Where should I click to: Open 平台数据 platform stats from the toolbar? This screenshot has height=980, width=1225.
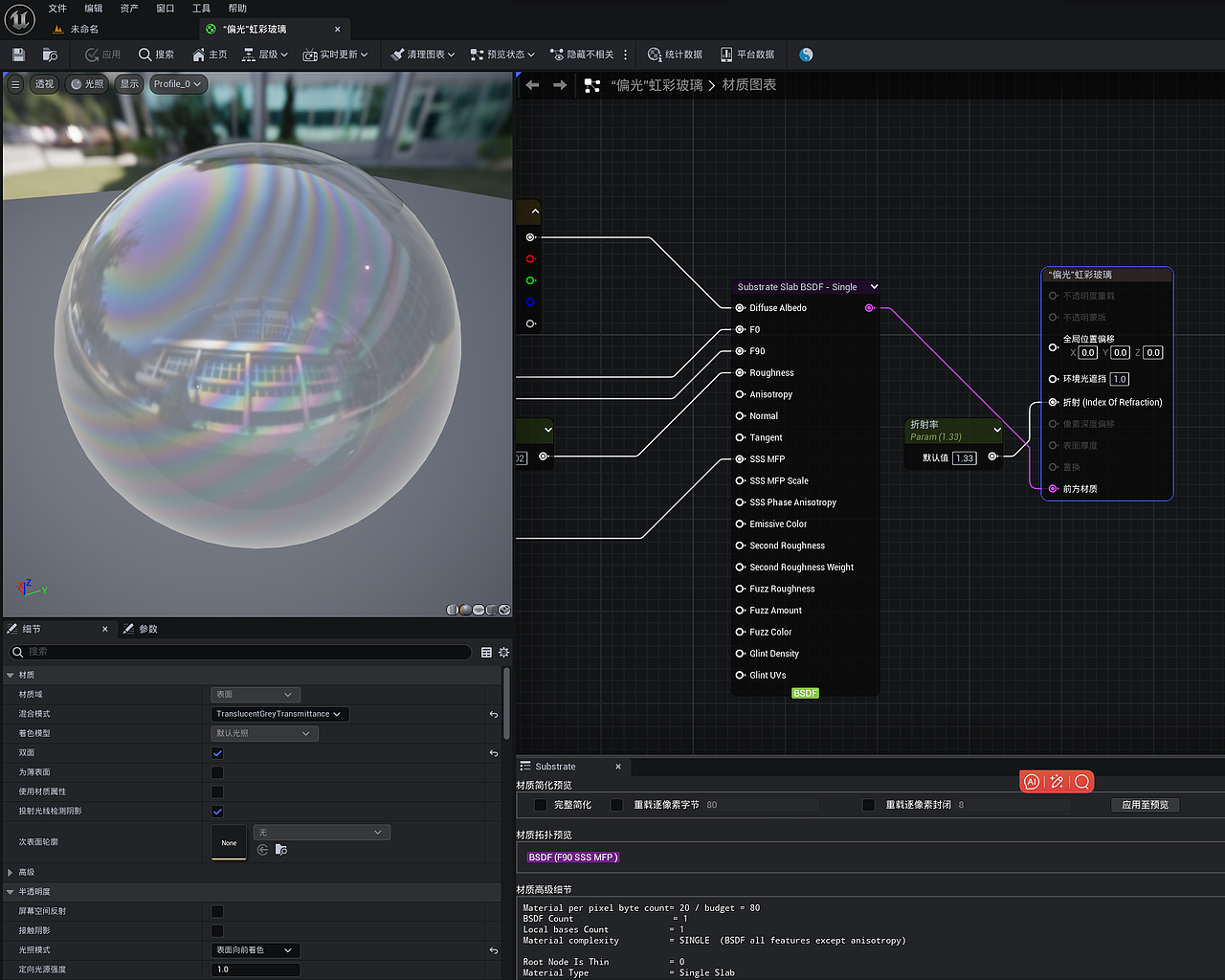click(x=747, y=55)
